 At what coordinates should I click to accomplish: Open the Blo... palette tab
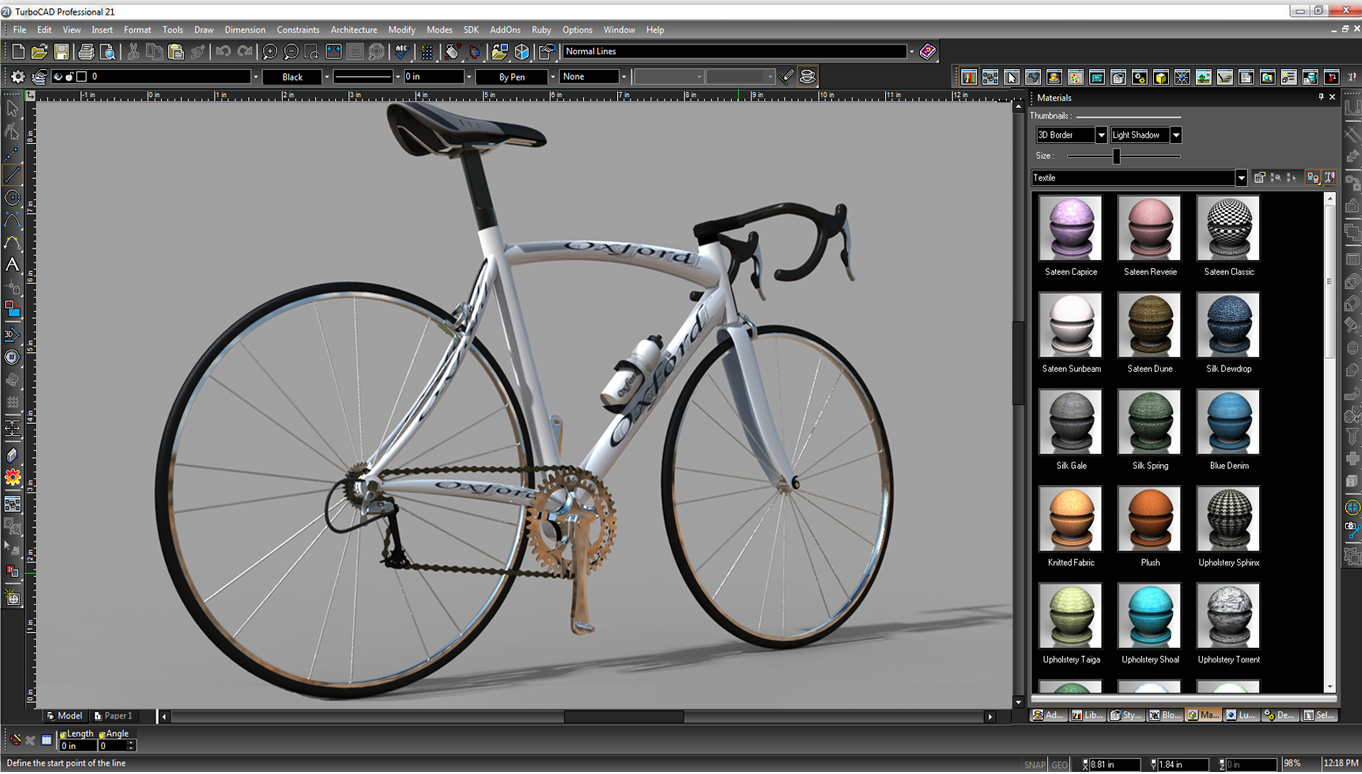pyautogui.click(x=1165, y=715)
